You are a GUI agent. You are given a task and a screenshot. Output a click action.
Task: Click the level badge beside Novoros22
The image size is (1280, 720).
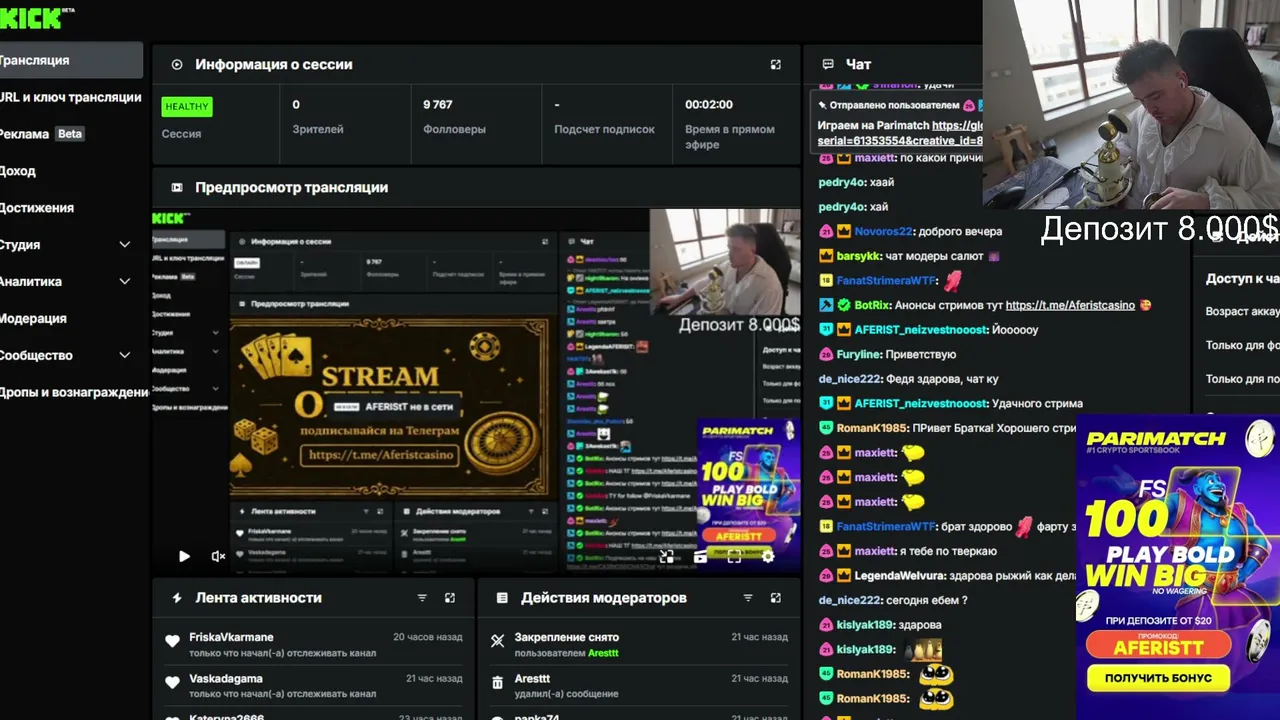pyautogui.click(x=826, y=232)
